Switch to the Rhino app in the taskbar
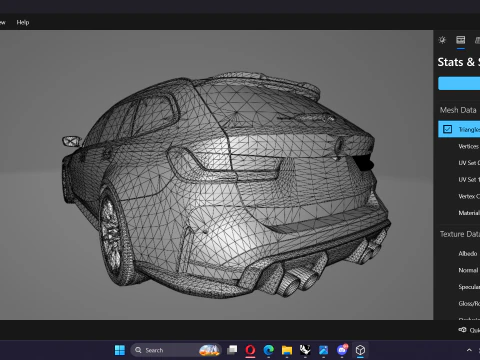This screenshot has height=360, width=480. (305, 350)
